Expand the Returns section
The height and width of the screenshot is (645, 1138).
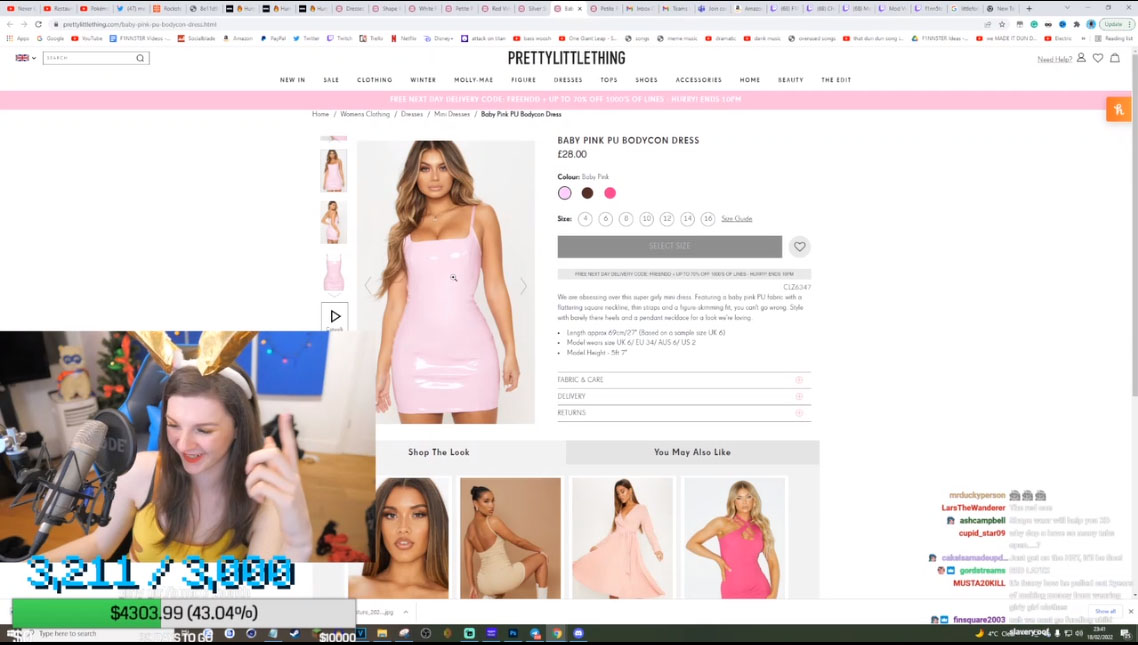coord(684,413)
